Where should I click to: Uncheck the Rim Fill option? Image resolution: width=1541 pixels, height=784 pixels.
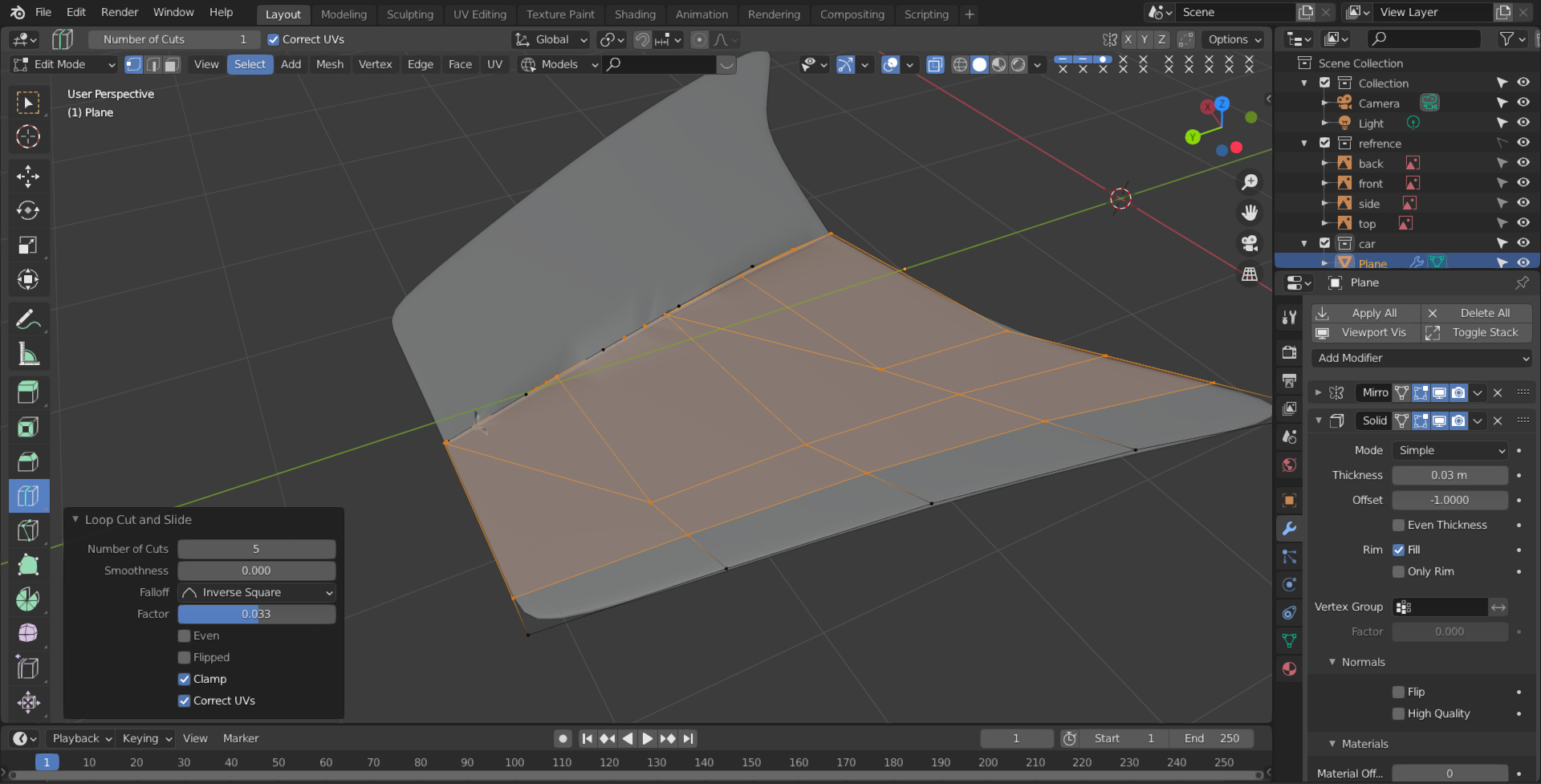1398,550
